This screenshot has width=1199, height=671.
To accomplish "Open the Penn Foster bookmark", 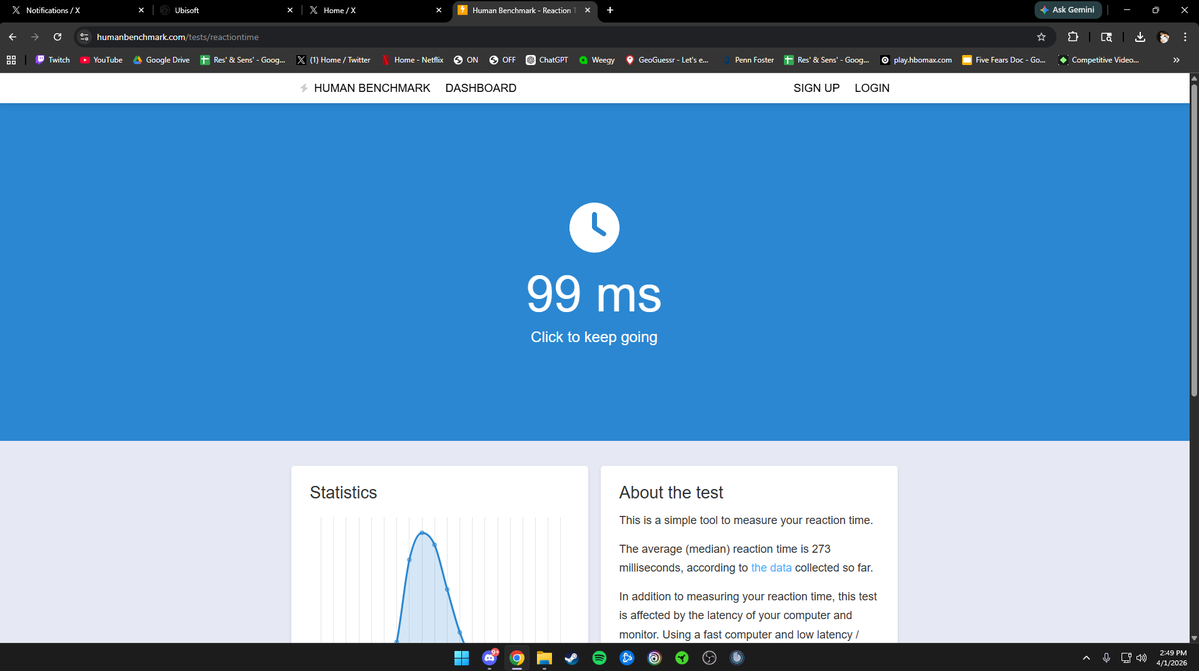I will pyautogui.click(x=748, y=60).
